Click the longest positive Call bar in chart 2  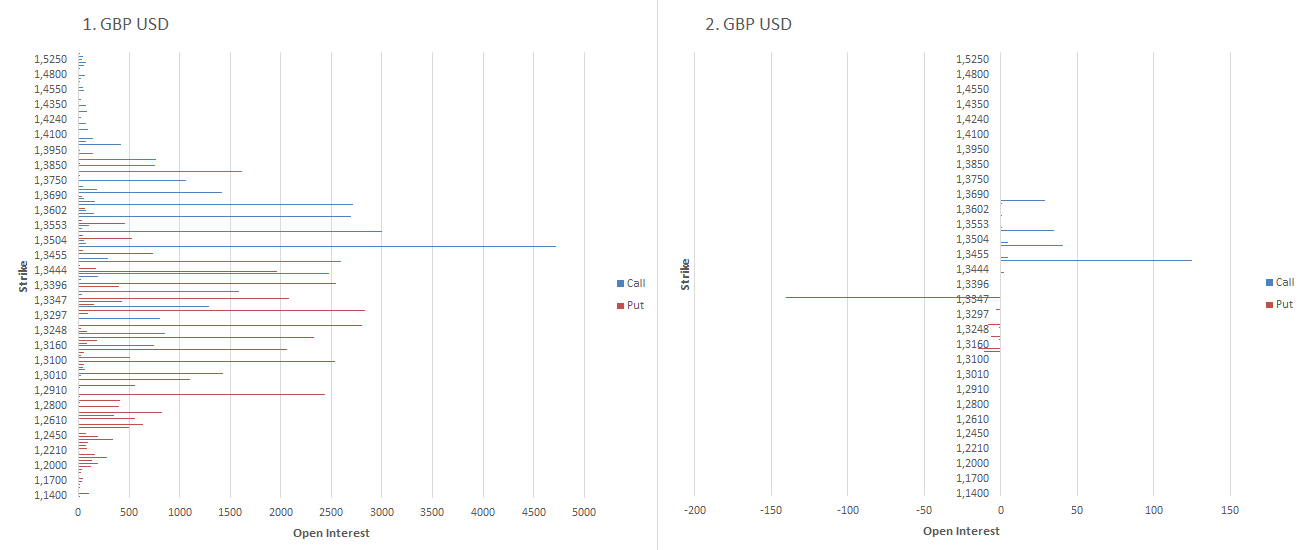click(x=1100, y=260)
